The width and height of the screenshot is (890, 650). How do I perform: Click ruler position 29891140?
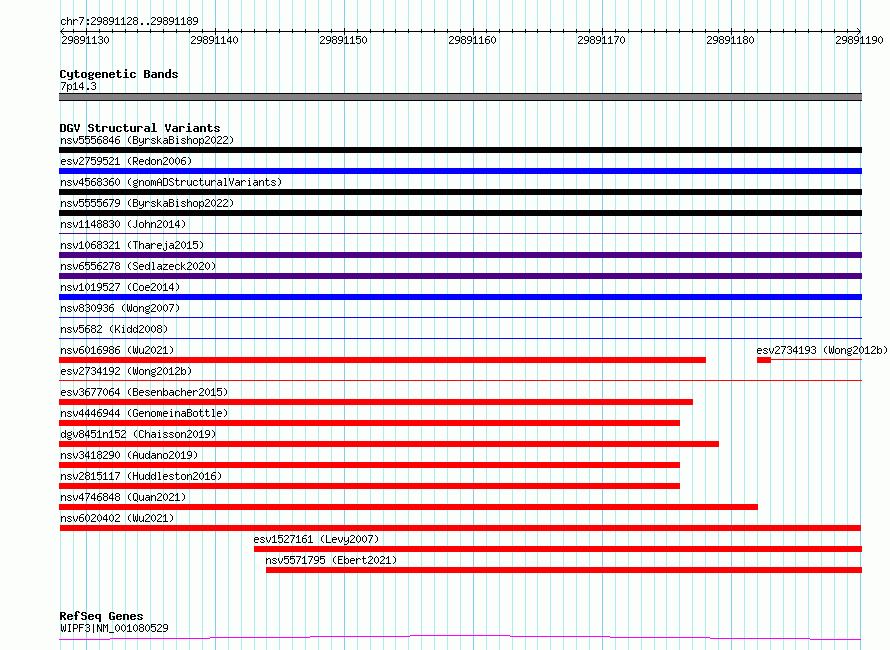(x=214, y=40)
